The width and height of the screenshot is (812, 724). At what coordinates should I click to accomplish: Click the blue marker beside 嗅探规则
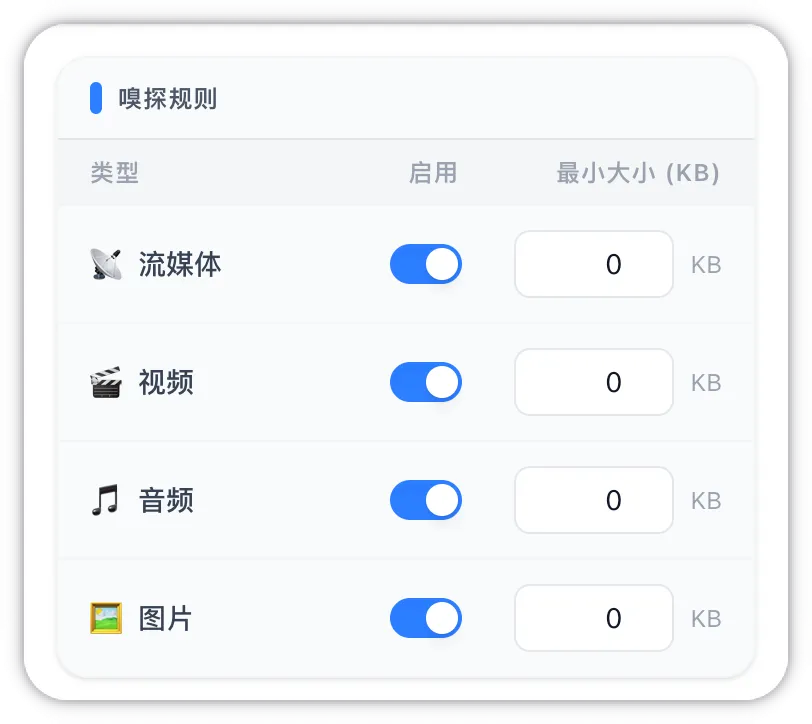click(96, 98)
